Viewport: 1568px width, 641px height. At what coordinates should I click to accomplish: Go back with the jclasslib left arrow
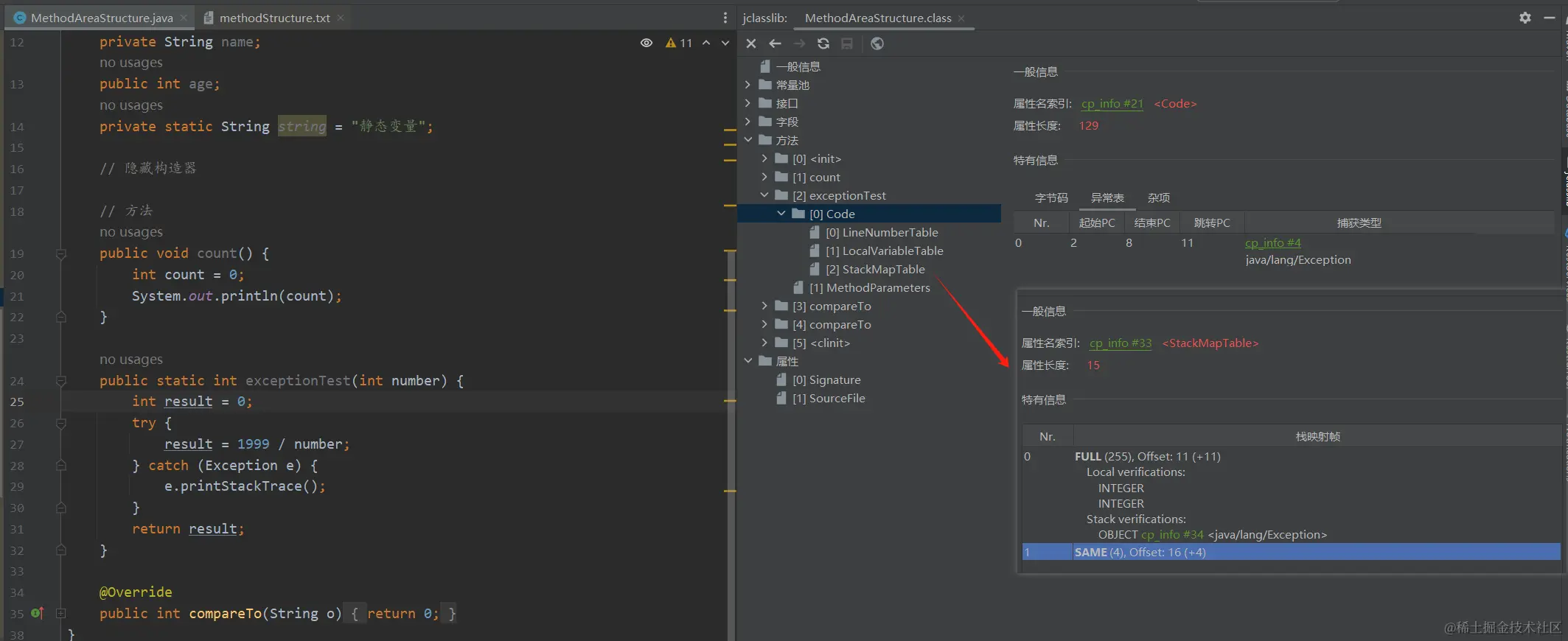pos(775,43)
